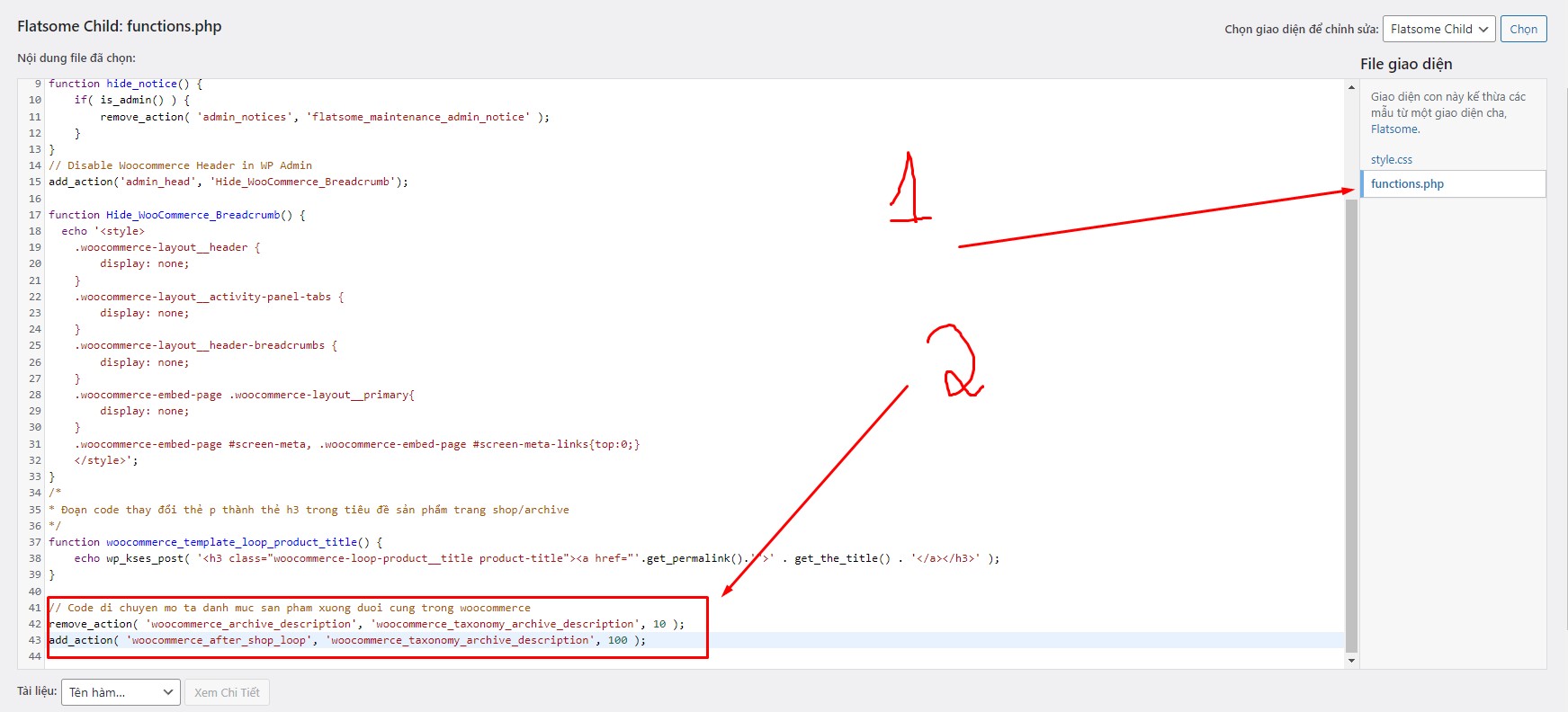Click the add_action 'woocommerce_after_shop_loop' line

[x=347, y=640]
